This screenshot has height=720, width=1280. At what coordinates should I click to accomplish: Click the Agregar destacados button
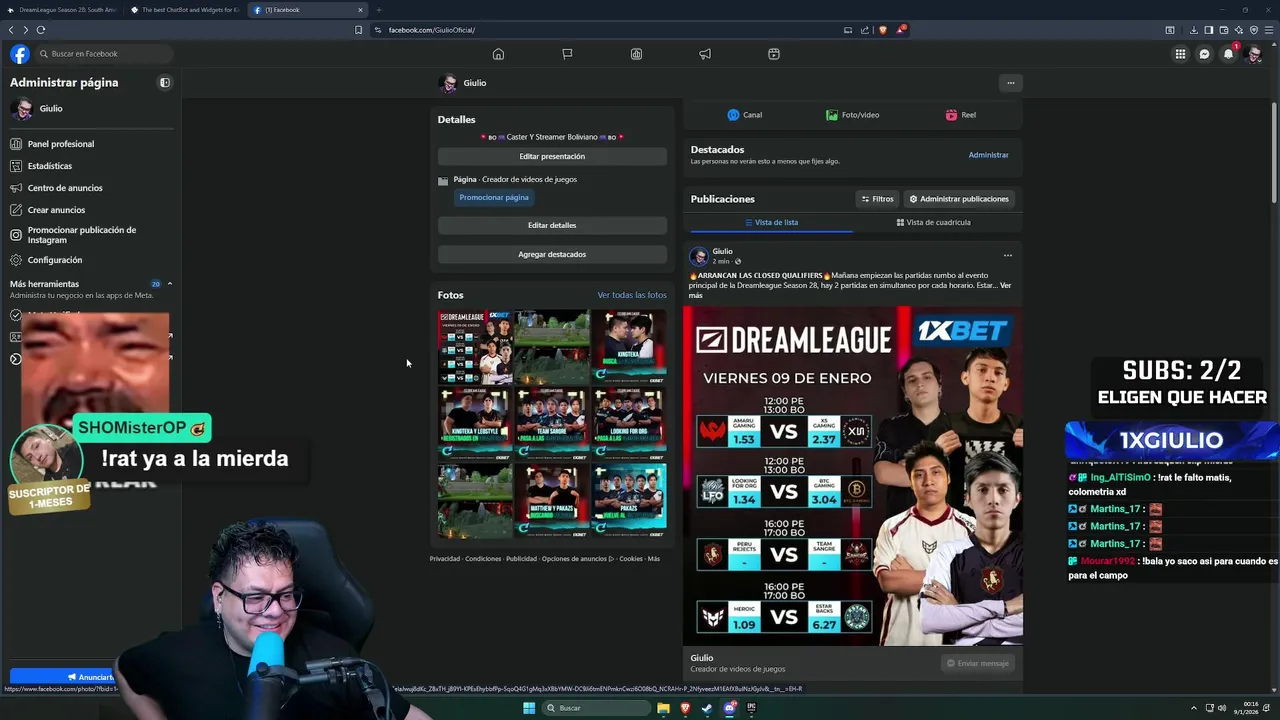552,254
